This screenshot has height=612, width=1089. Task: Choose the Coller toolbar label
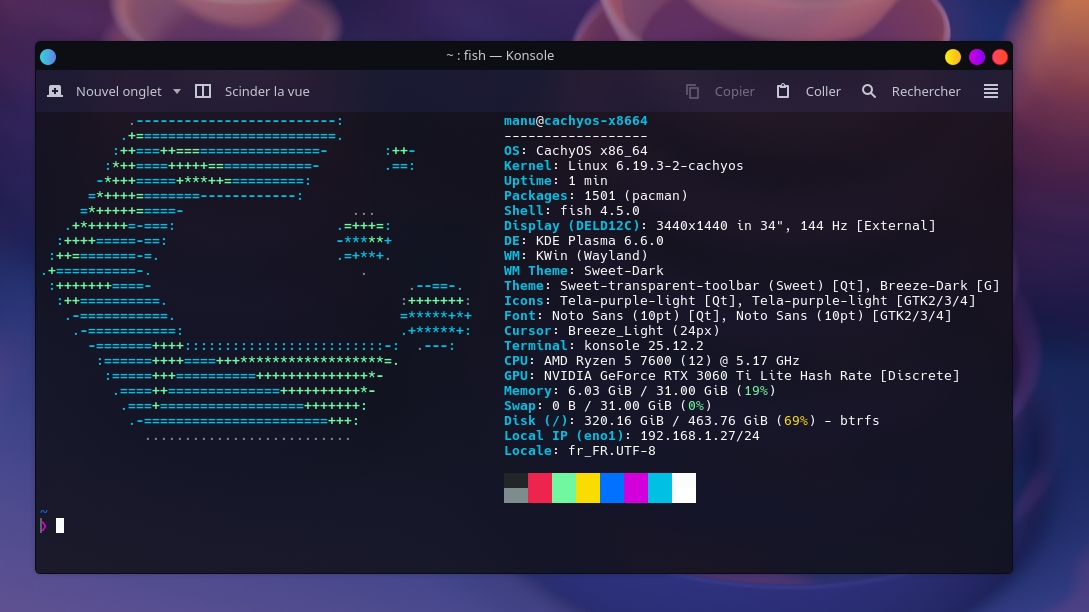pos(823,91)
